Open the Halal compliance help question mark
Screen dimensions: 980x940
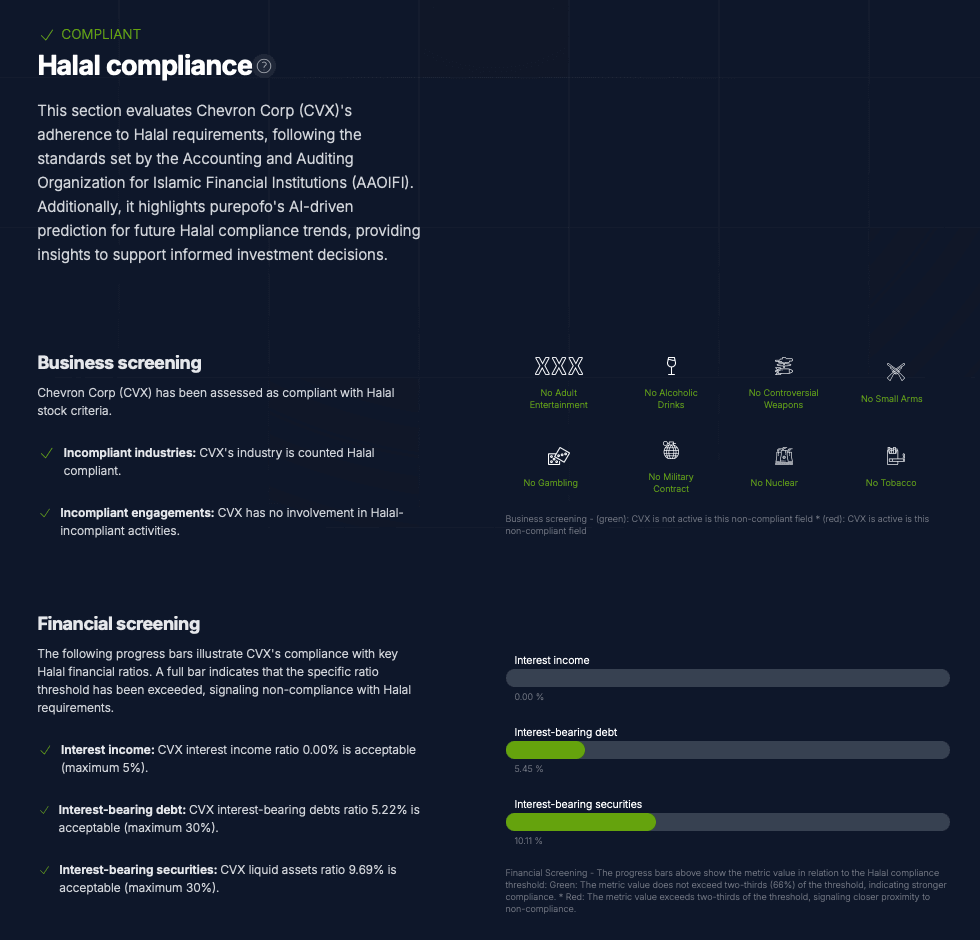[264, 66]
